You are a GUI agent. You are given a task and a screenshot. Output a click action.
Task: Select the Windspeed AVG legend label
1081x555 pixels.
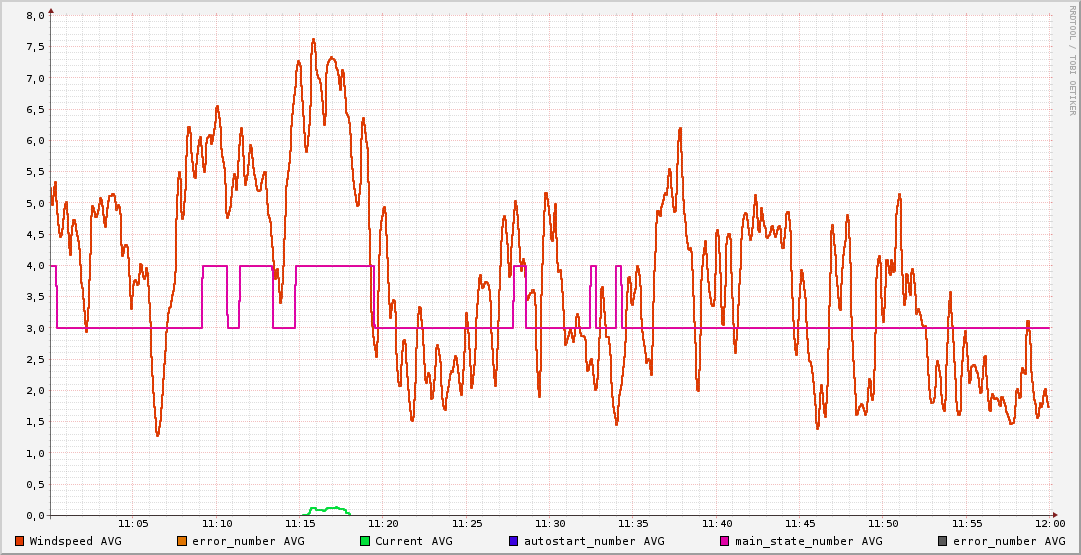75,541
